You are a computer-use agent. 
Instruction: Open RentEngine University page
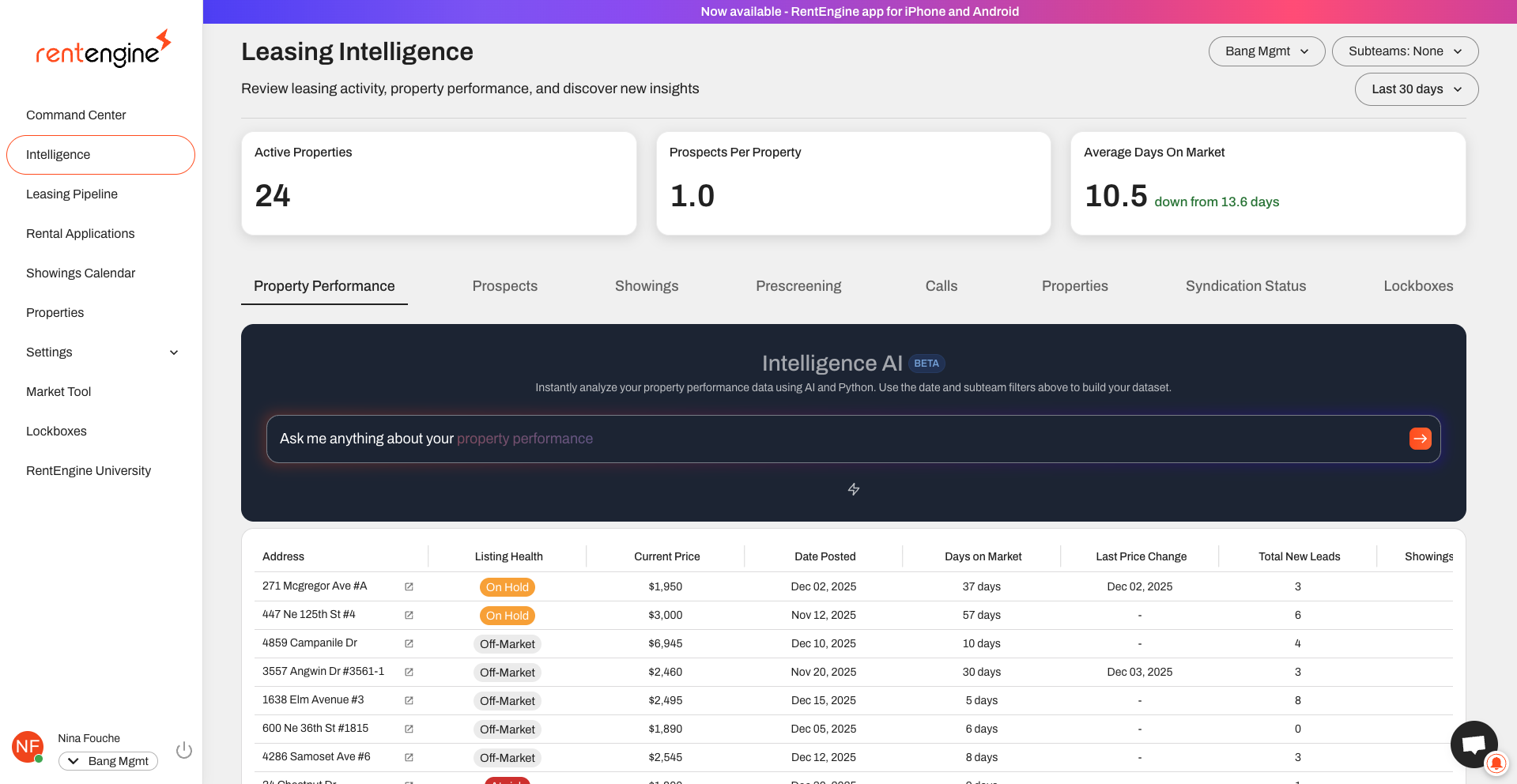[x=89, y=471]
